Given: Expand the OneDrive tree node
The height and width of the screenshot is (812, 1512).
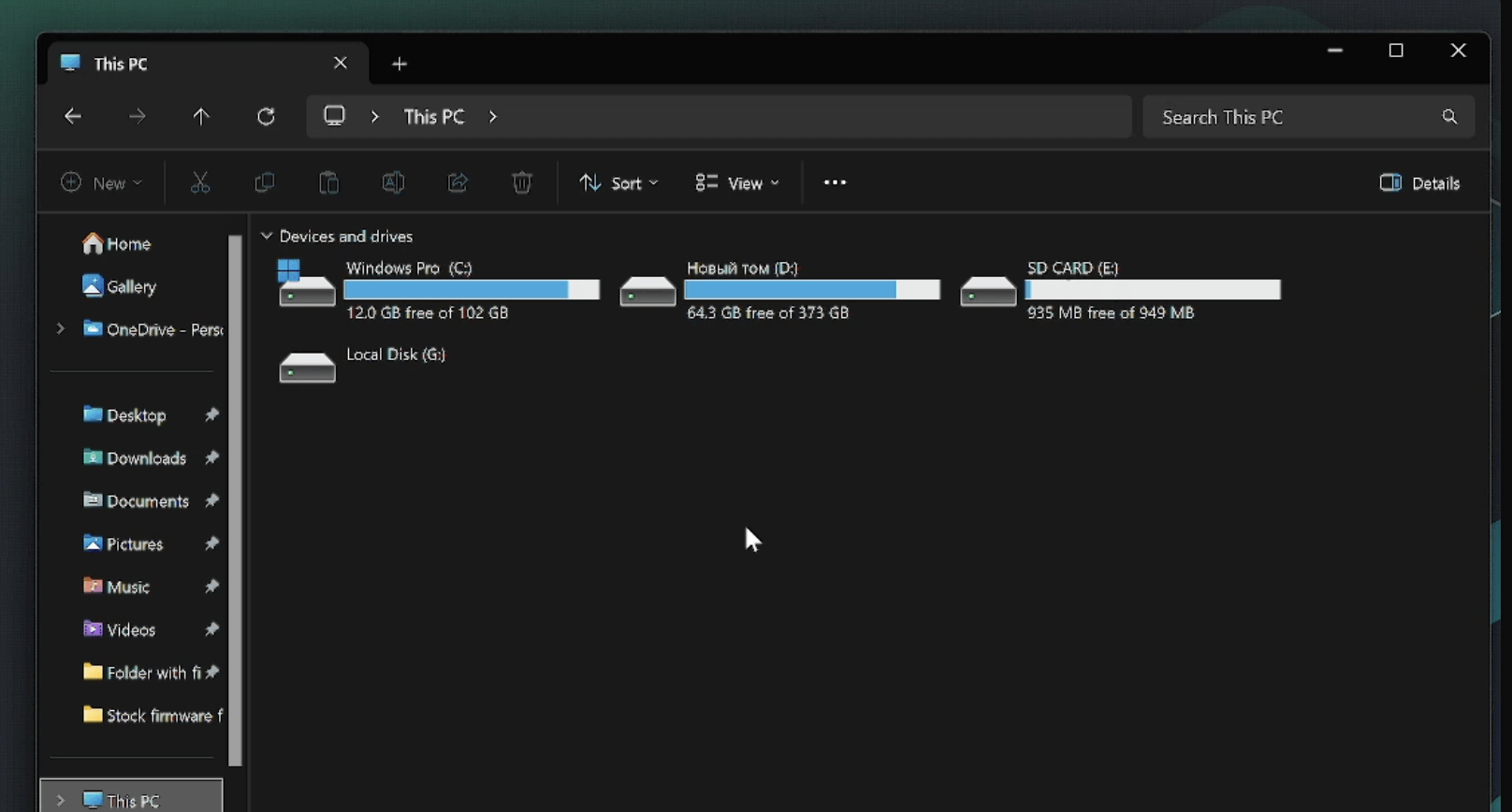Looking at the screenshot, I should click(61, 329).
